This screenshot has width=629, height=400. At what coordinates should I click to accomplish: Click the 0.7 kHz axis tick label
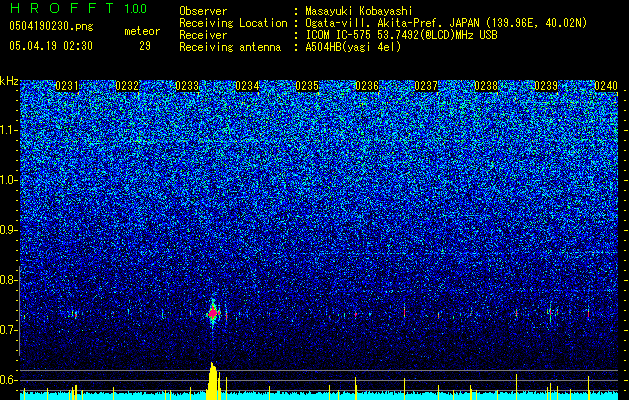click(x=9, y=330)
